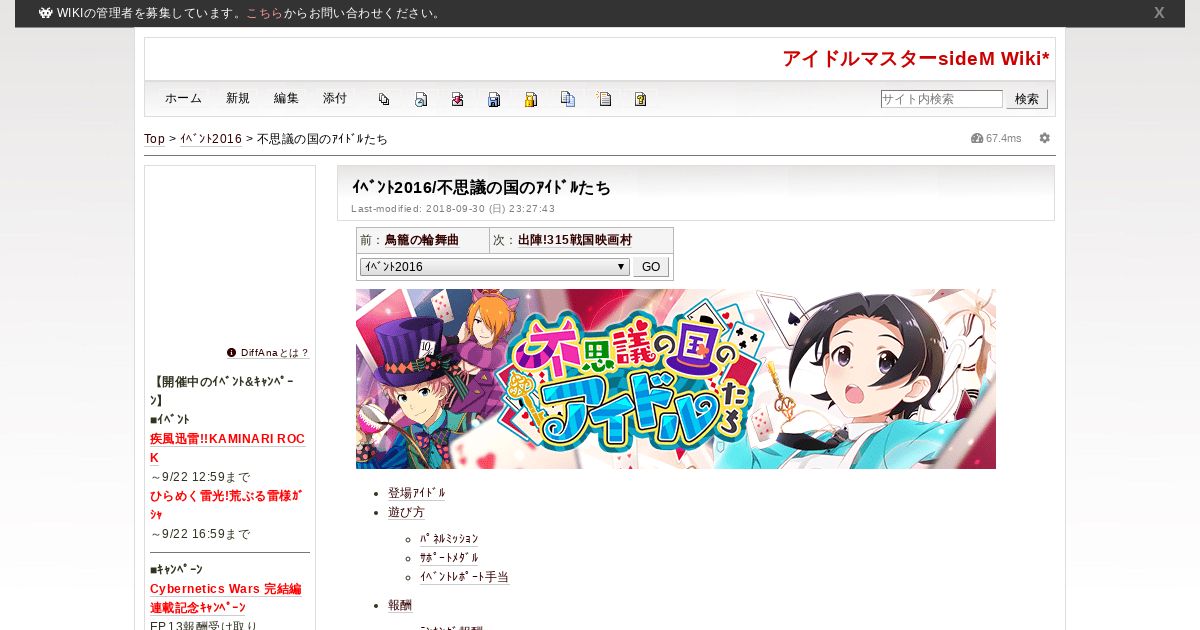Open the 編集 menu item
The height and width of the screenshot is (630, 1200).
(286, 98)
